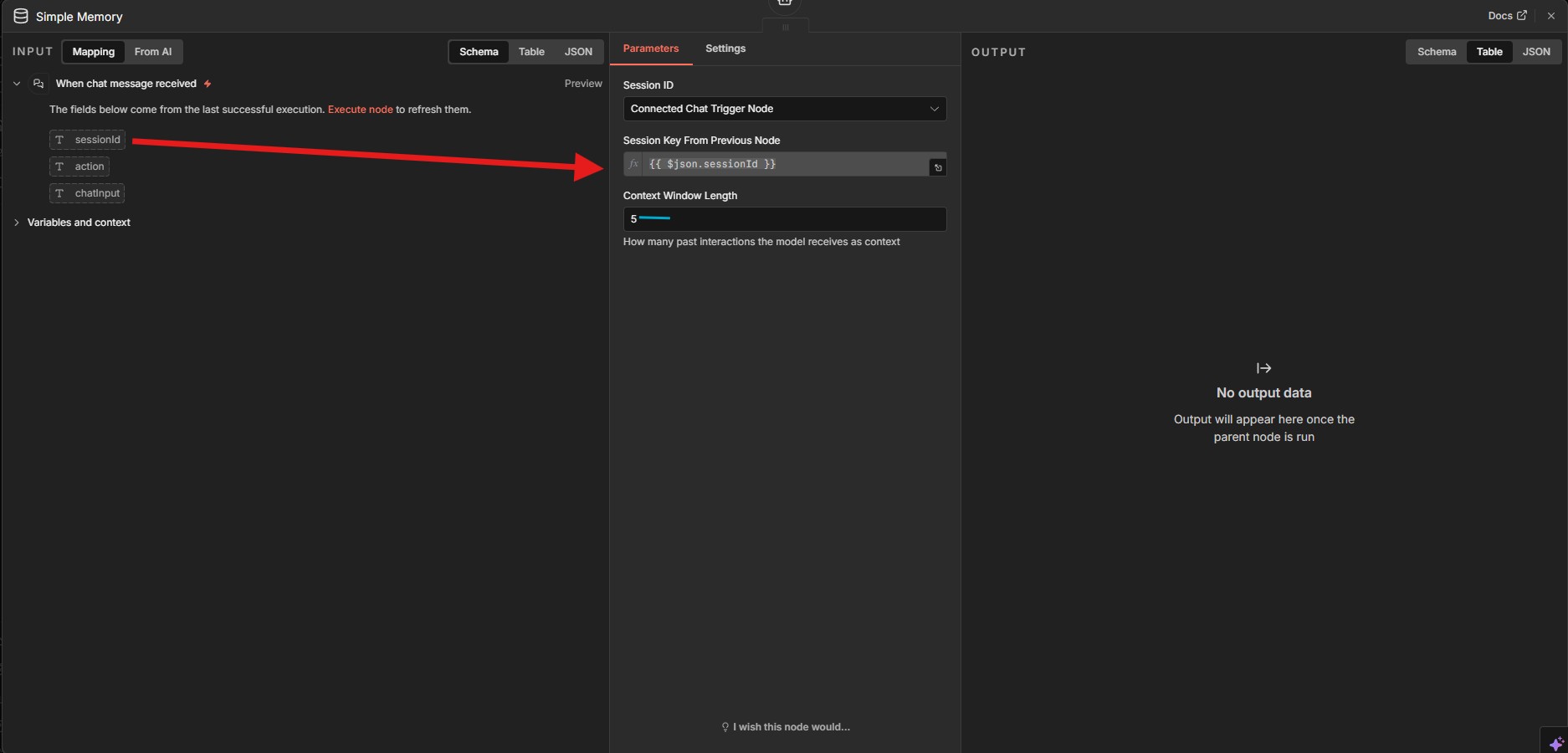Click the Simple Memory database icon
1568x753 pixels.
tap(21, 16)
